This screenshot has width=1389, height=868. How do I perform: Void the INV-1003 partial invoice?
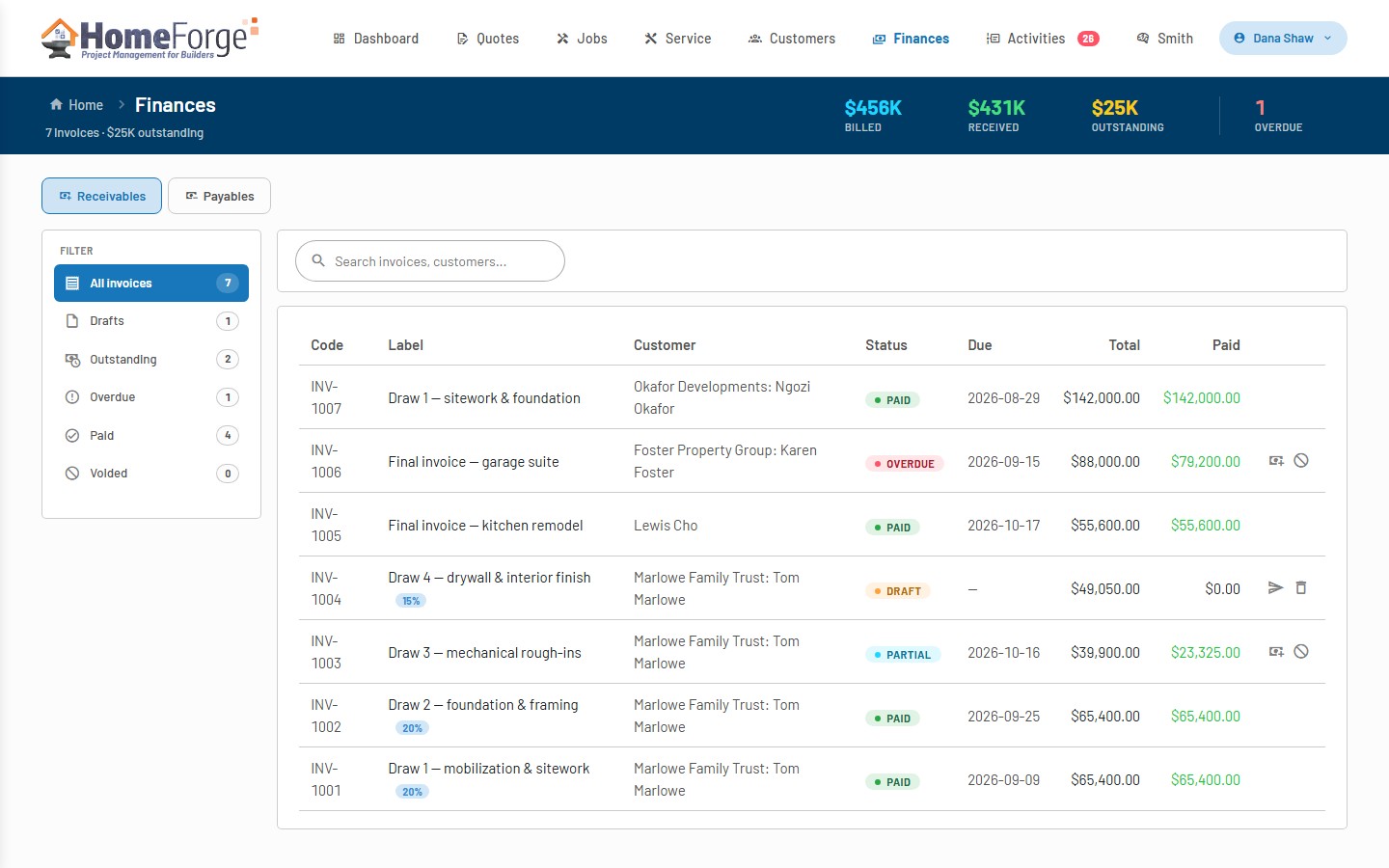click(1301, 652)
